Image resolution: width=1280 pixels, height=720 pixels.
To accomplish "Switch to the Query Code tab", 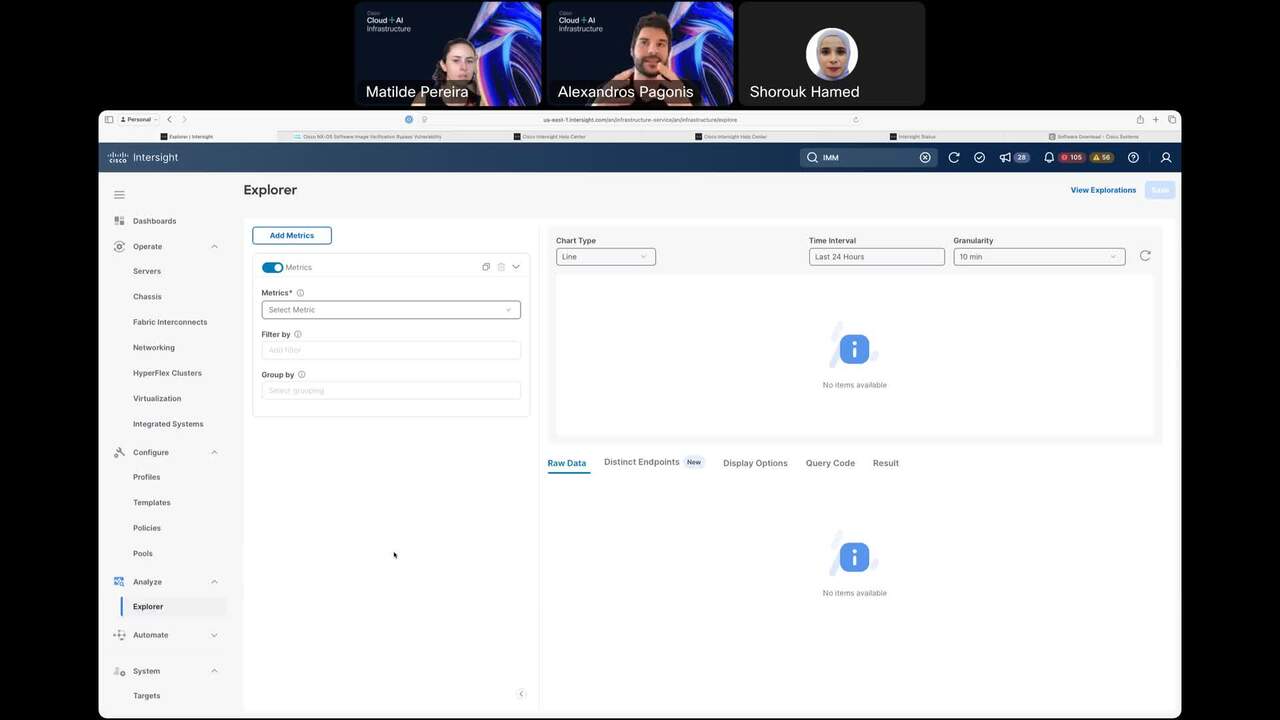I will coord(830,463).
